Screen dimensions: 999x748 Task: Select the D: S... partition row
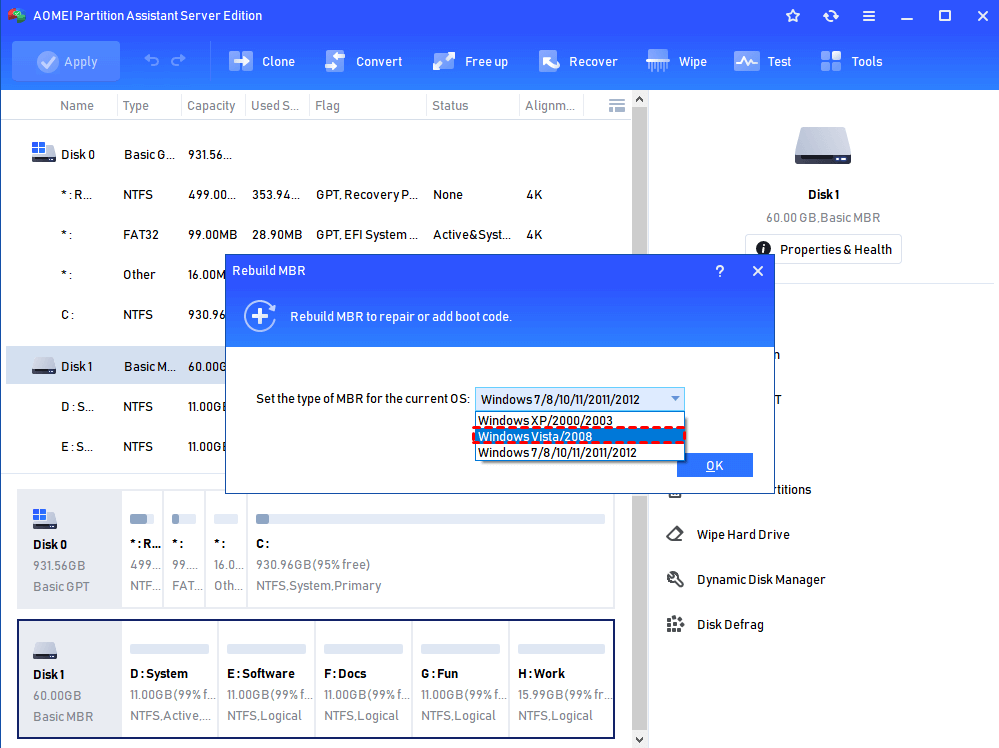pos(116,406)
